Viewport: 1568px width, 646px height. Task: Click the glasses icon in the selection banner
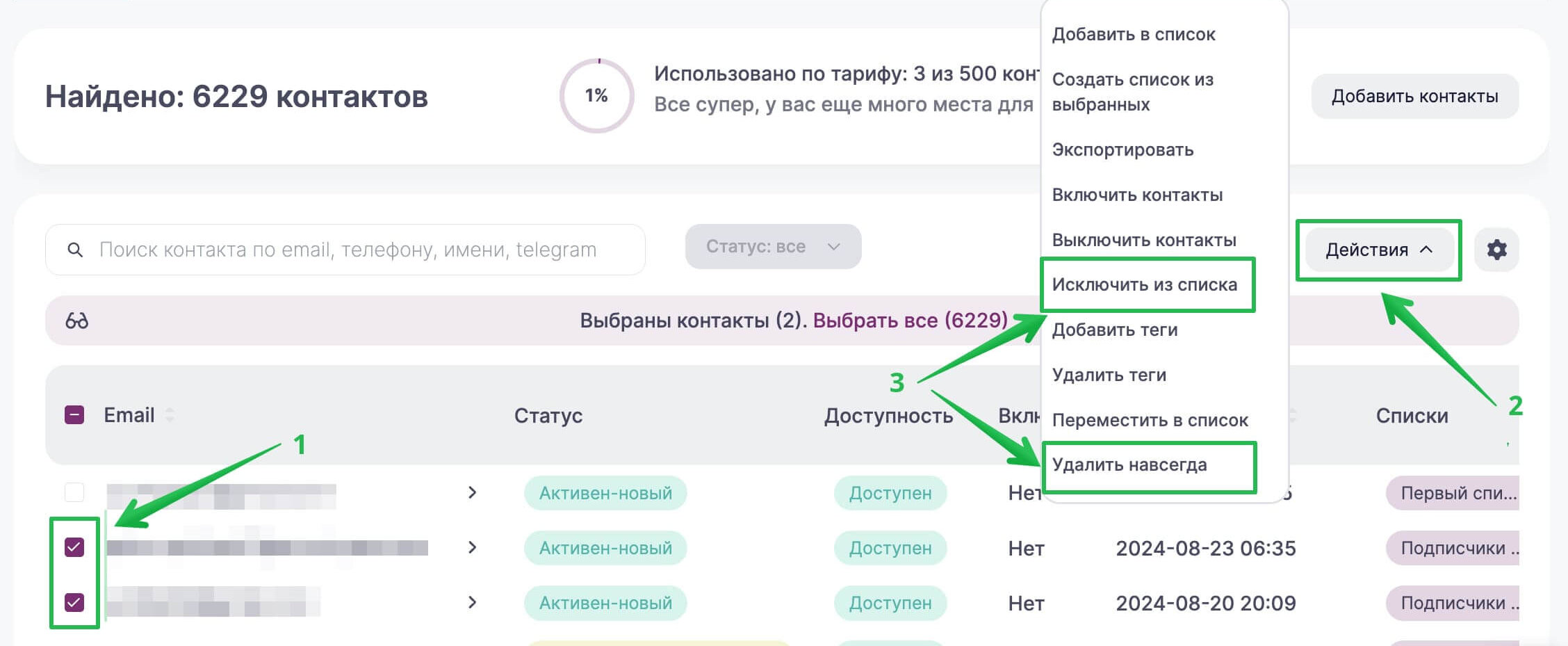(x=76, y=321)
